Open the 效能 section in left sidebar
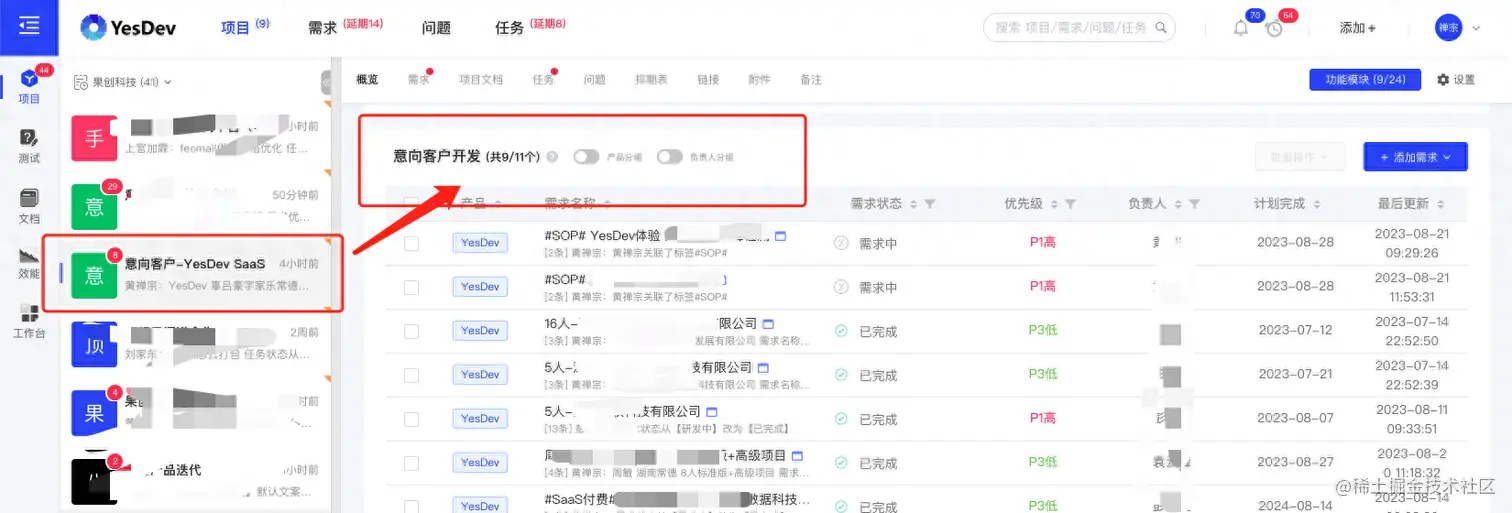This screenshot has width=1512, height=513. (29, 263)
